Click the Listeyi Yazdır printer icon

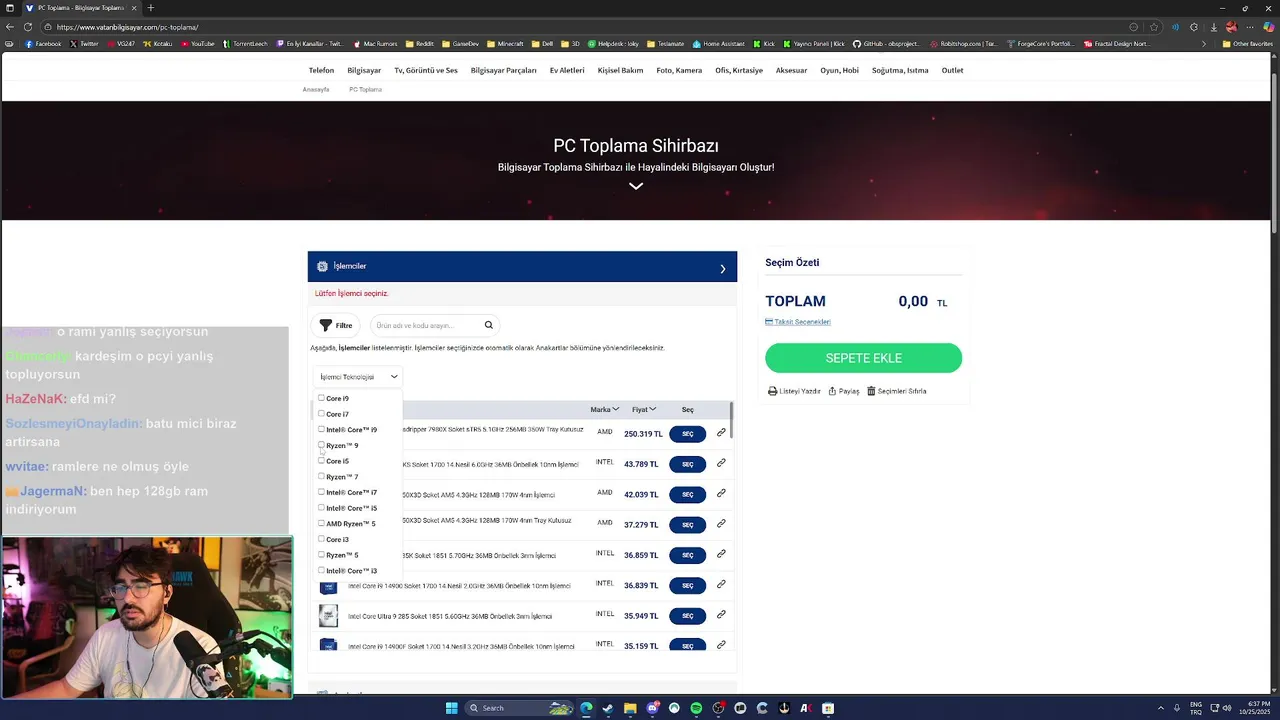pos(772,391)
